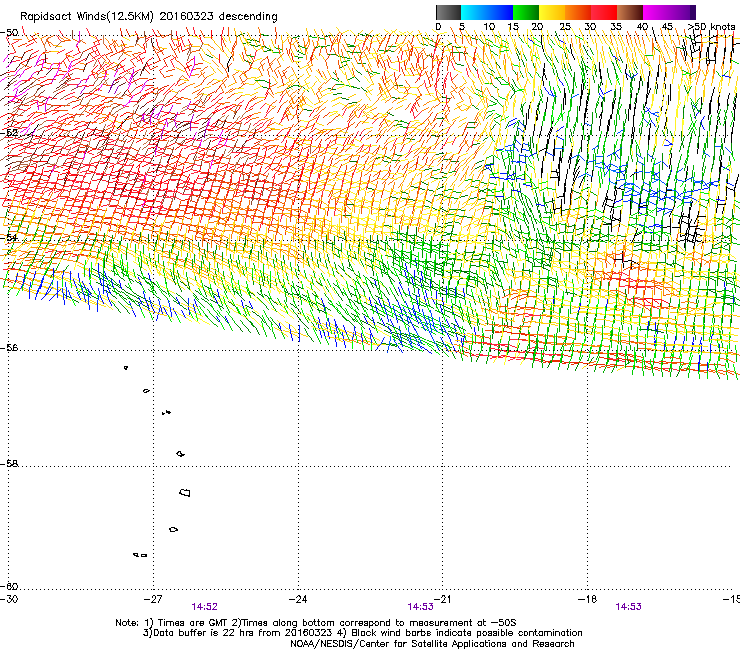Click the cyan 5-10 knots color segment
Screen dimensions: 740x650
(x=474, y=12)
